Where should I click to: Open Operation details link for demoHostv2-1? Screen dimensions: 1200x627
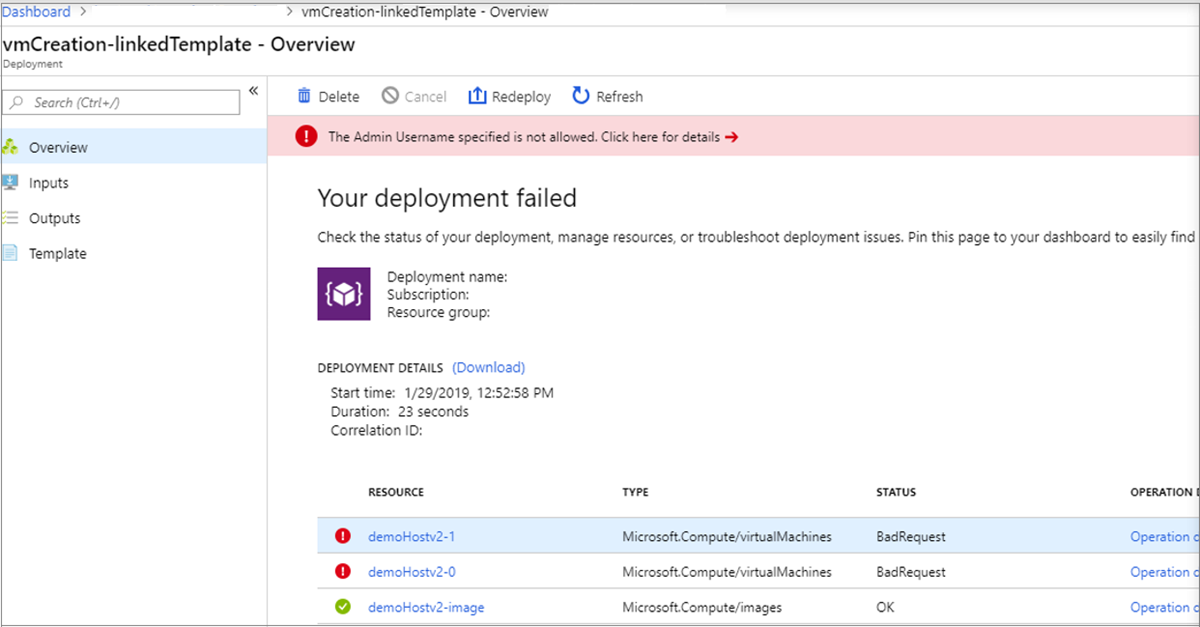(x=1163, y=536)
